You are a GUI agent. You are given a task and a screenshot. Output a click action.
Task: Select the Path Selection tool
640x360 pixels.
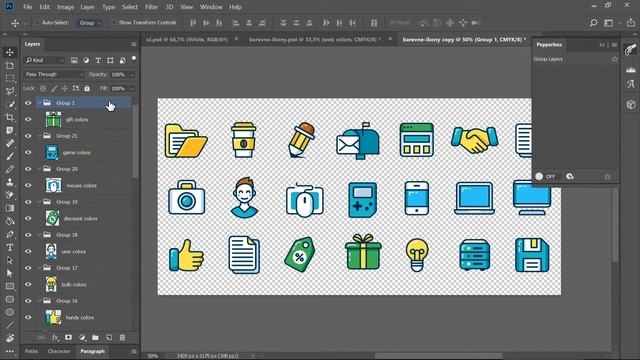(10, 260)
